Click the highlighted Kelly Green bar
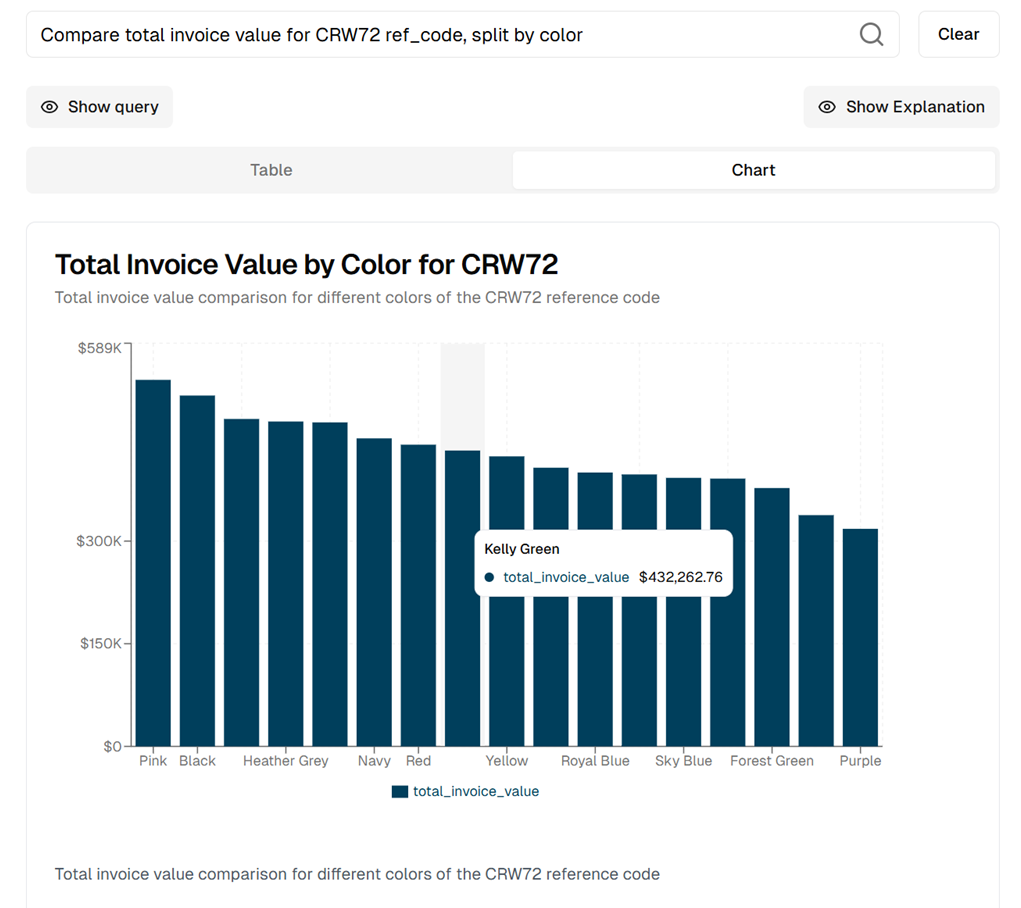Viewport: 1021px width, 908px height. pos(462,598)
